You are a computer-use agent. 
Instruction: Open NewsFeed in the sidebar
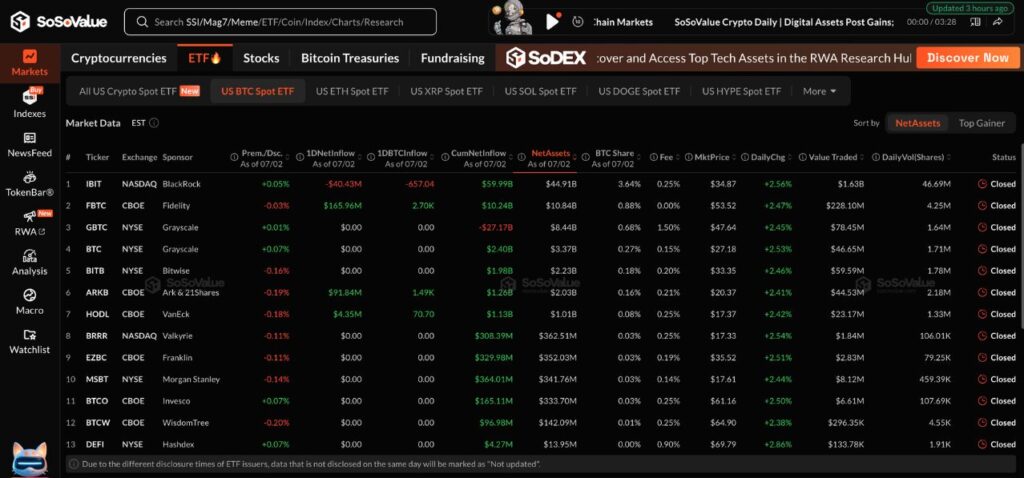(x=29, y=145)
